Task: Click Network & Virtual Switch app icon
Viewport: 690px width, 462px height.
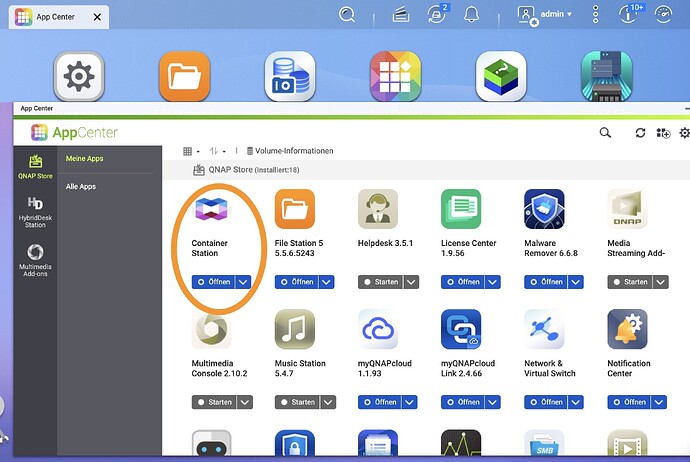Action: [x=544, y=329]
